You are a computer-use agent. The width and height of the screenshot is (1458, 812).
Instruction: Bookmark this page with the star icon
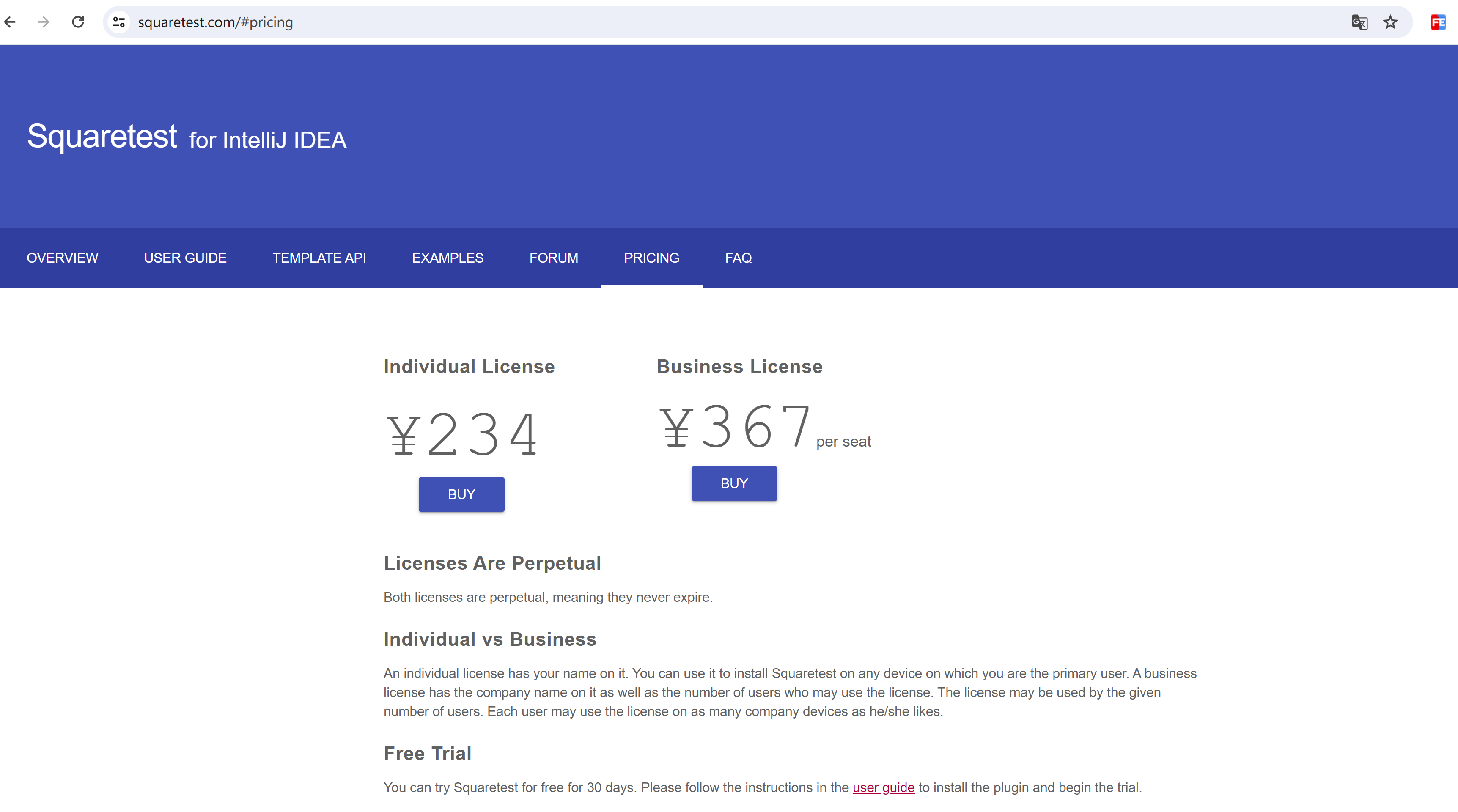click(1390, 22)
